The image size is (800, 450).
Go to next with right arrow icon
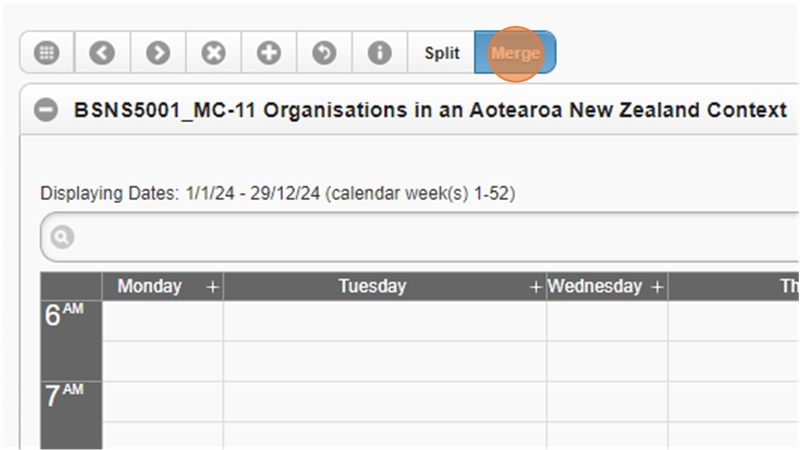158,53
